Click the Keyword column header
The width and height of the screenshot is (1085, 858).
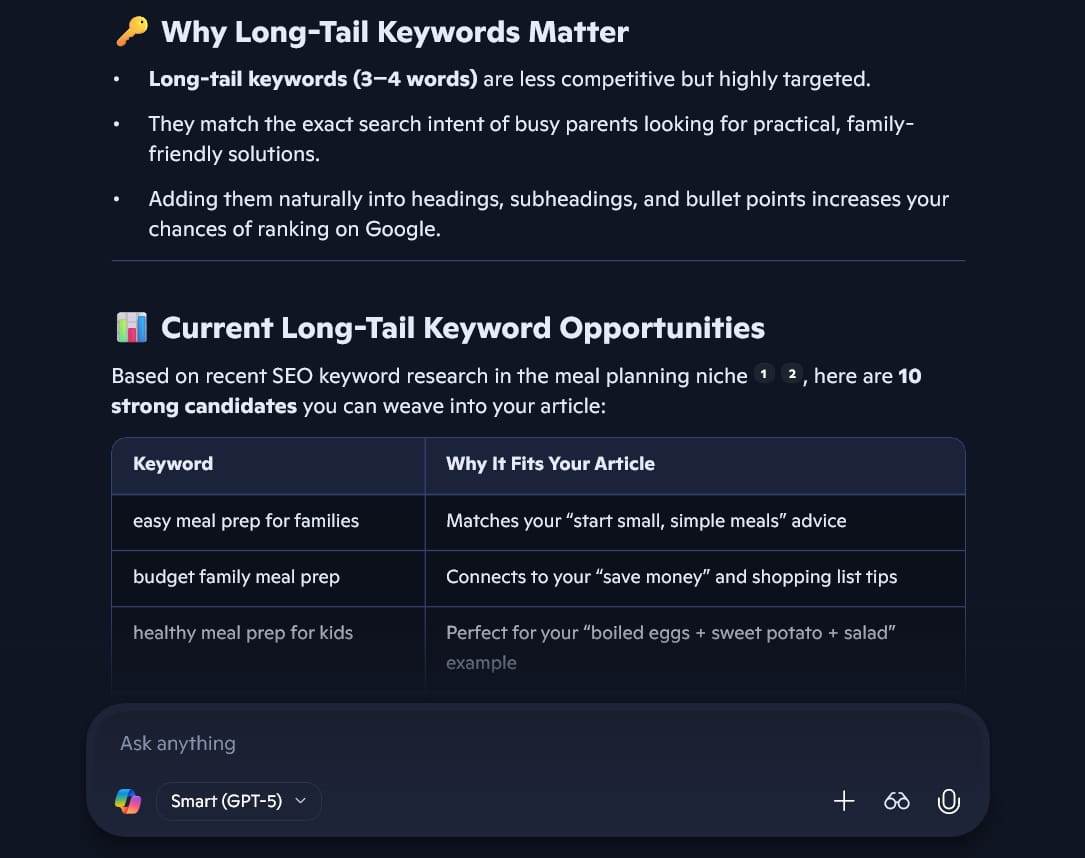[x=172, y=463]
